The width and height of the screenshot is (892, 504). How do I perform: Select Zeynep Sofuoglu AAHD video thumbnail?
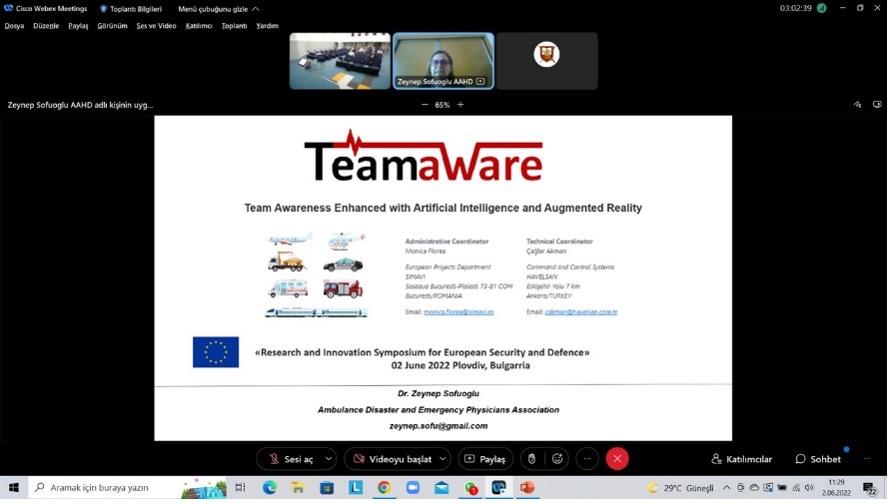coord(443,61)
